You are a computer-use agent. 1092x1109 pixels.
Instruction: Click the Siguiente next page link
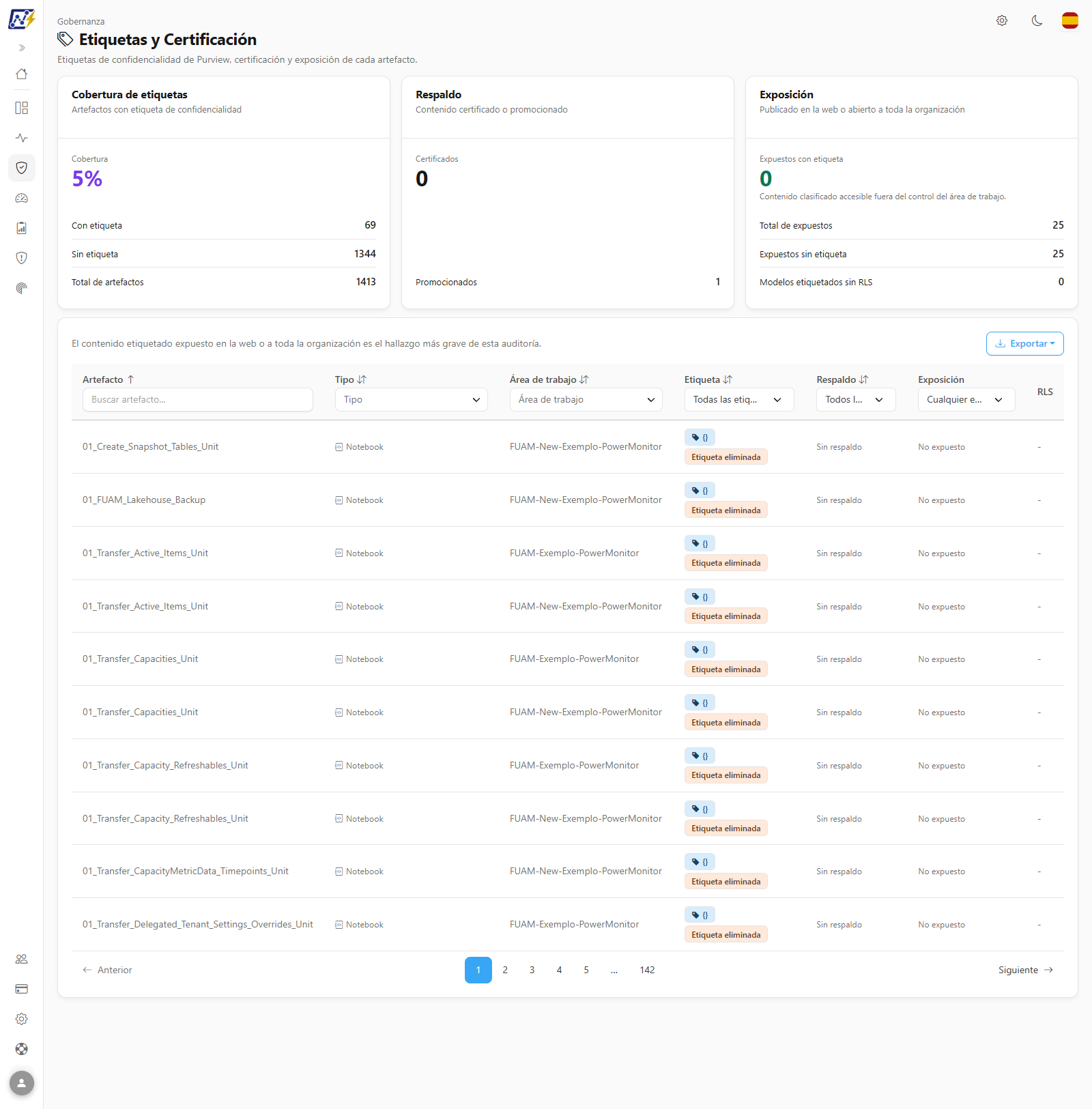coord(1026,970)
